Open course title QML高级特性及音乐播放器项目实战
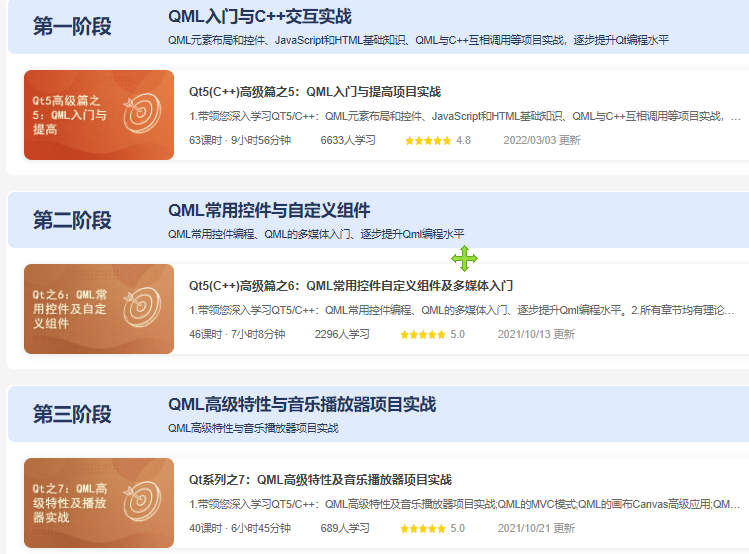Viewport: 749px width, 554px height. (x=320, y=480)
